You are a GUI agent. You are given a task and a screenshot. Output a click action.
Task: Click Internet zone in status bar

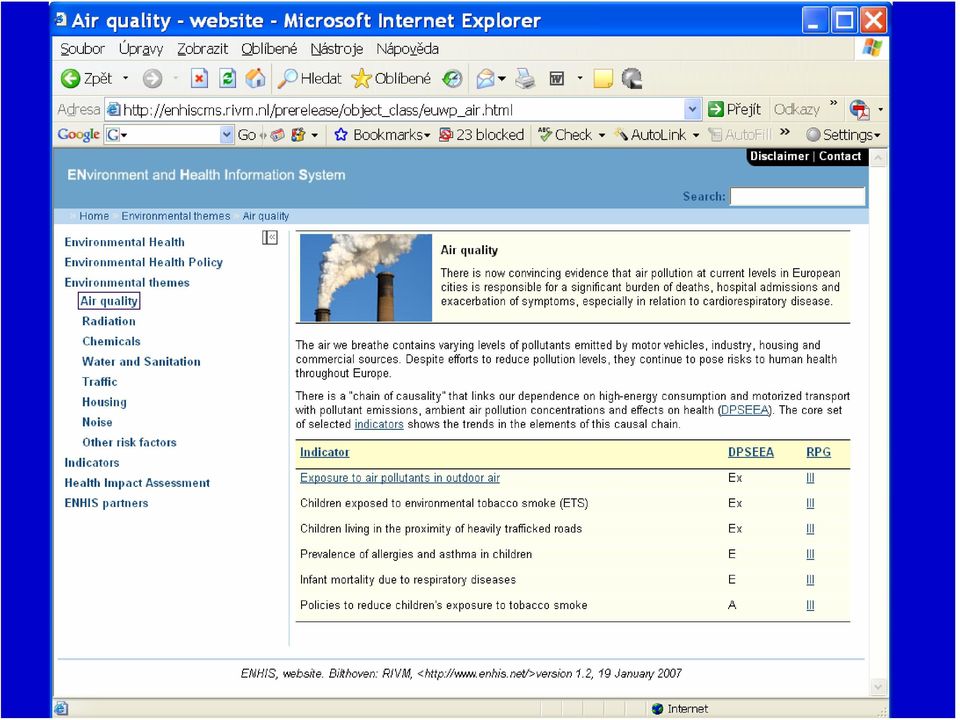[x=680, y=708]
